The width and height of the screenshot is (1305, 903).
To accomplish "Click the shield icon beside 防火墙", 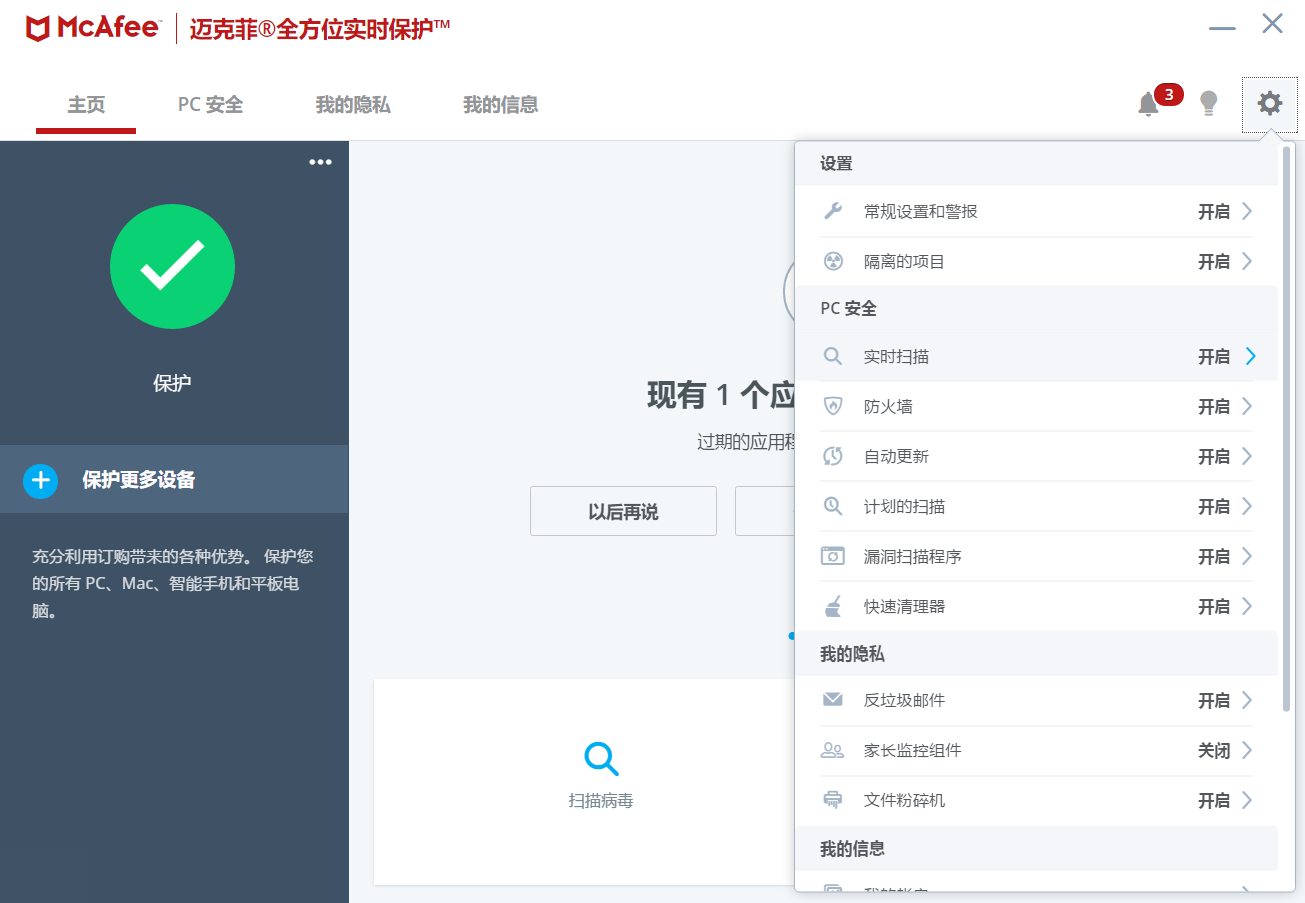I will (x=832, y=406).
